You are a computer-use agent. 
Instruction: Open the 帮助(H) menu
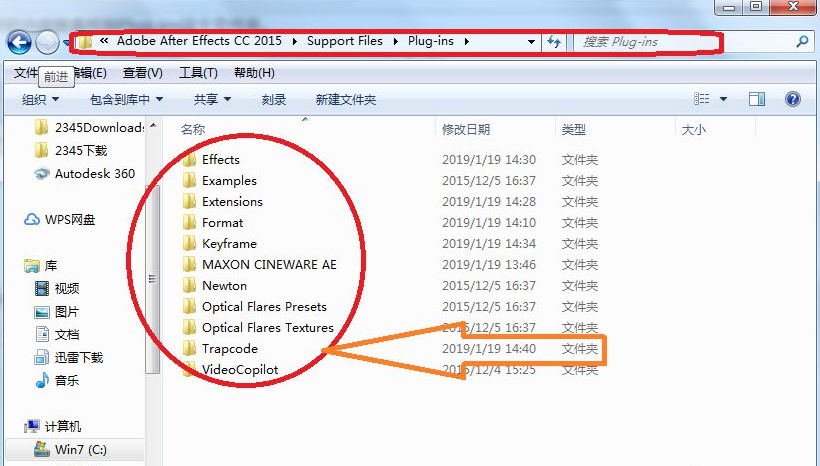click(x=254, y=73)
